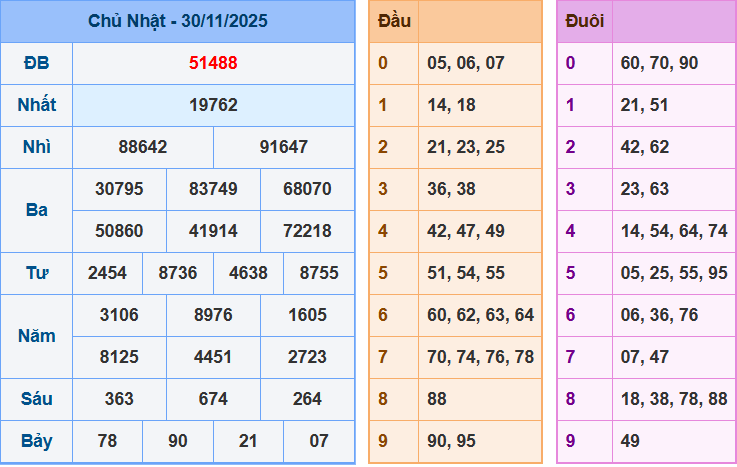This screenshot has width=737, height=467.
Task: Select the Đầu row with 60, 62, 63, 64
Action: (x=480, y=315)
